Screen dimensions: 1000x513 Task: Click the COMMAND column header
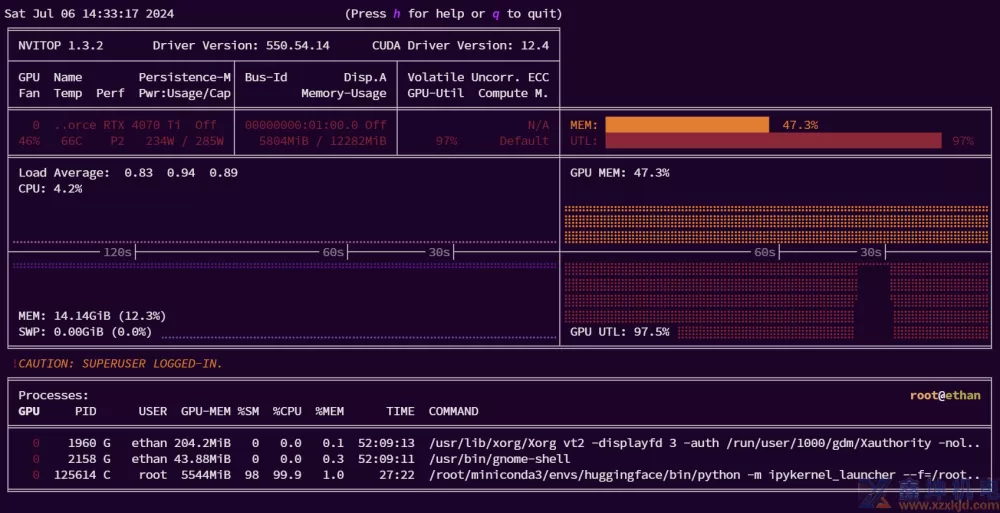(x=453, y=412)
